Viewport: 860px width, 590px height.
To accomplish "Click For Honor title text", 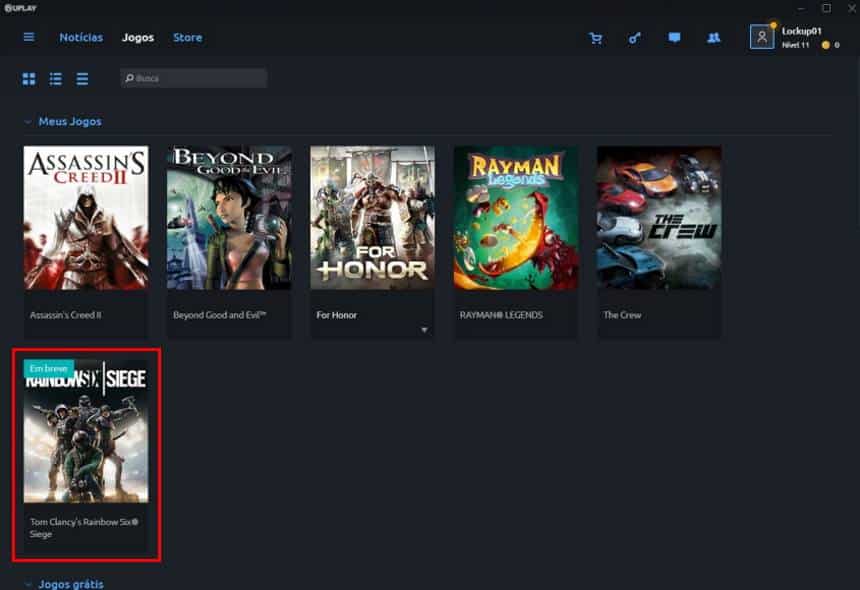I will (336, 315).
